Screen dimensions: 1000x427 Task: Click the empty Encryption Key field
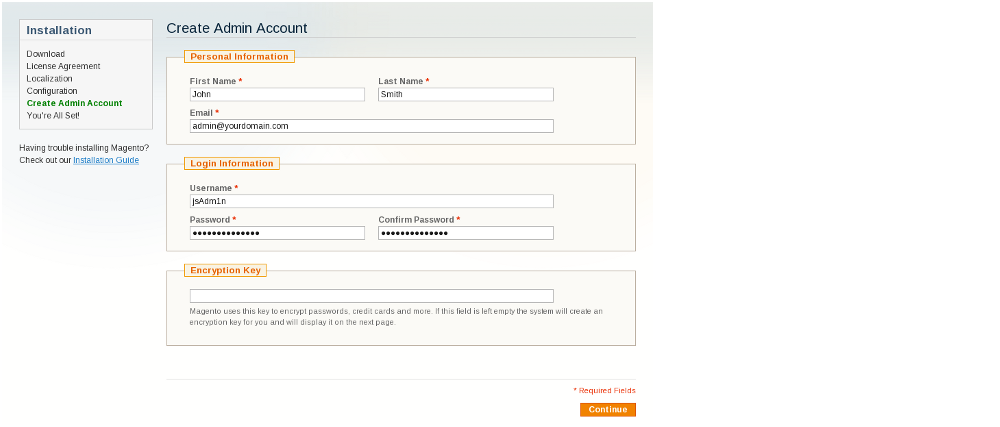click(x=372, y=296)
